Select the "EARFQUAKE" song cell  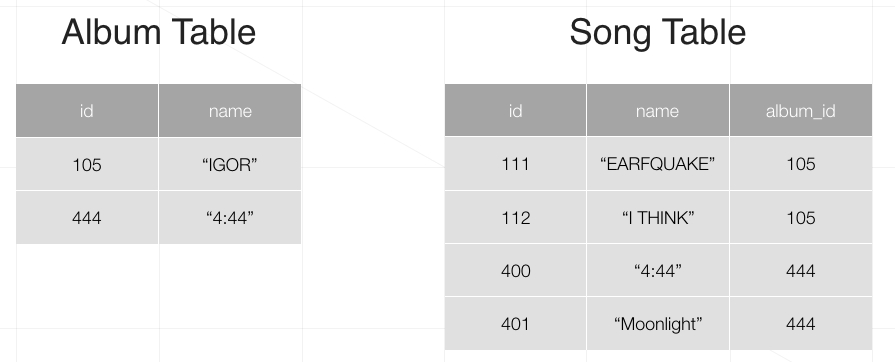[658, 164]
